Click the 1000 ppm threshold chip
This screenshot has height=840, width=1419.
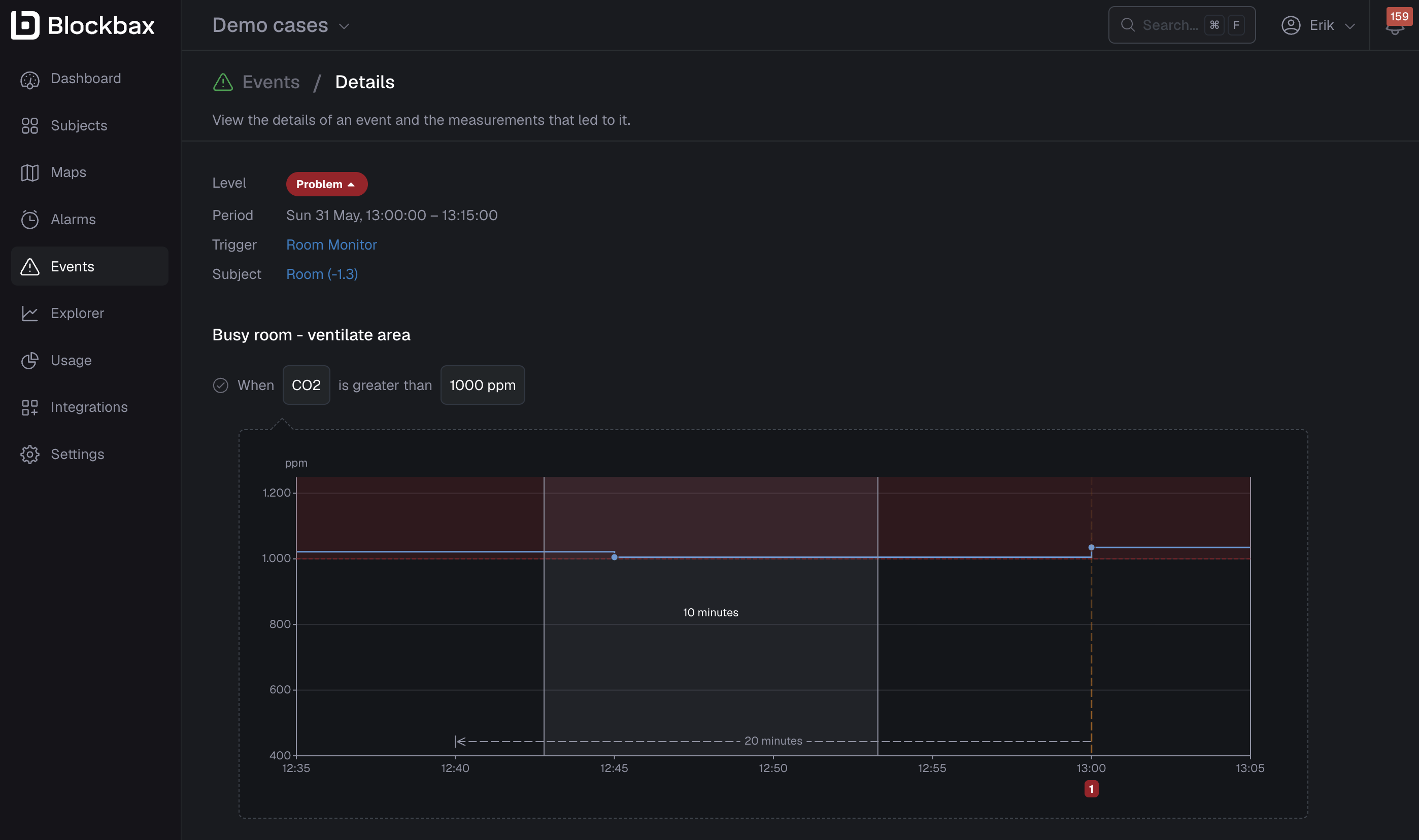(x=483, y=386)
